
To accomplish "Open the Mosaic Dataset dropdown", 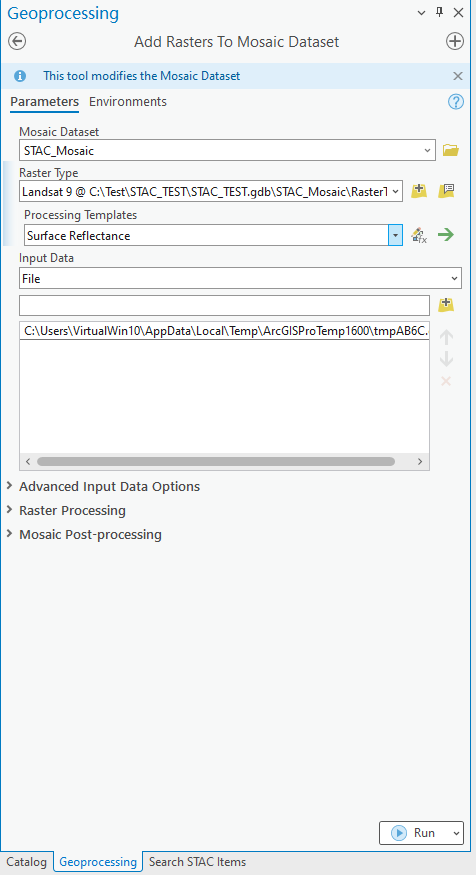I will [427, 150].
